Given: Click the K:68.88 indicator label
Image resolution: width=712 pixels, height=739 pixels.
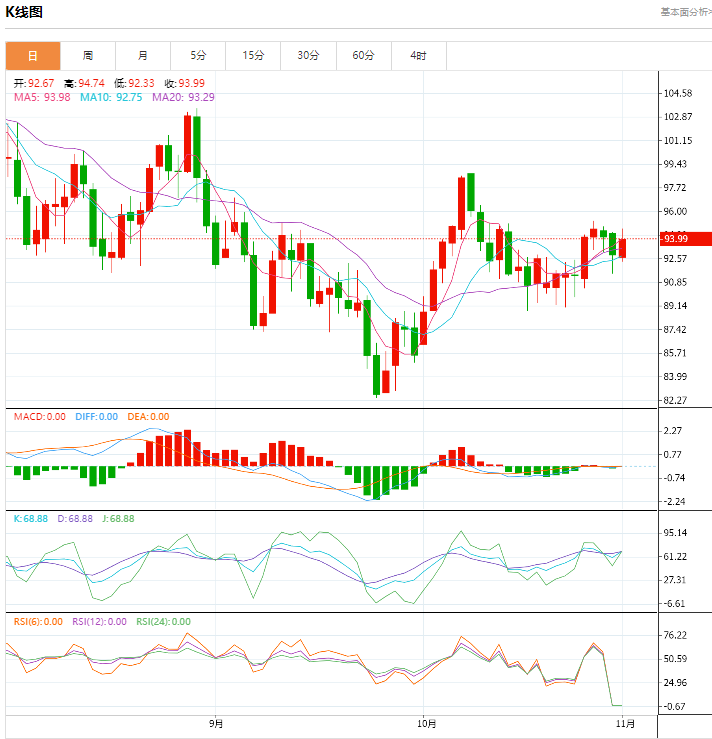Looking at the screenshot, I should coord(31,518).
